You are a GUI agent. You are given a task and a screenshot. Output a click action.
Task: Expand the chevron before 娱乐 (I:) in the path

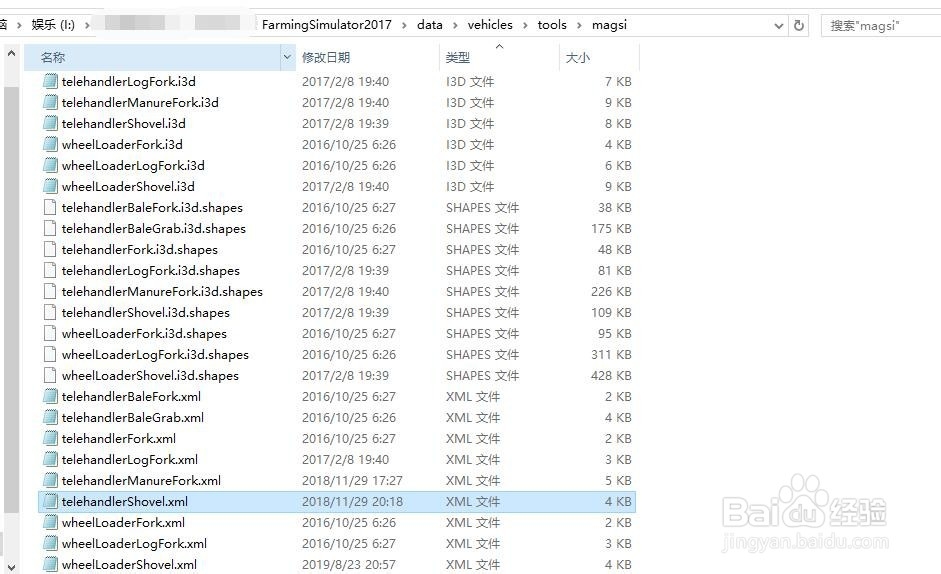click(19, 25)
